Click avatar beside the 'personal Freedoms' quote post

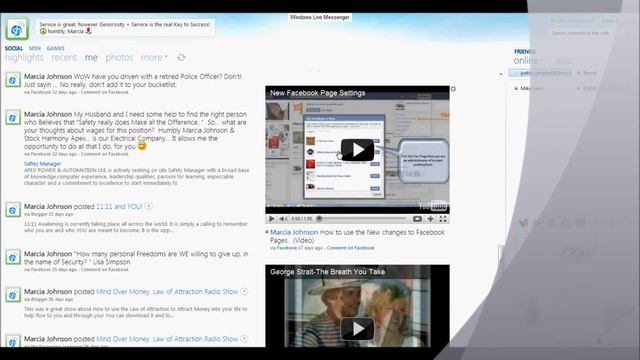coord(13,258)
